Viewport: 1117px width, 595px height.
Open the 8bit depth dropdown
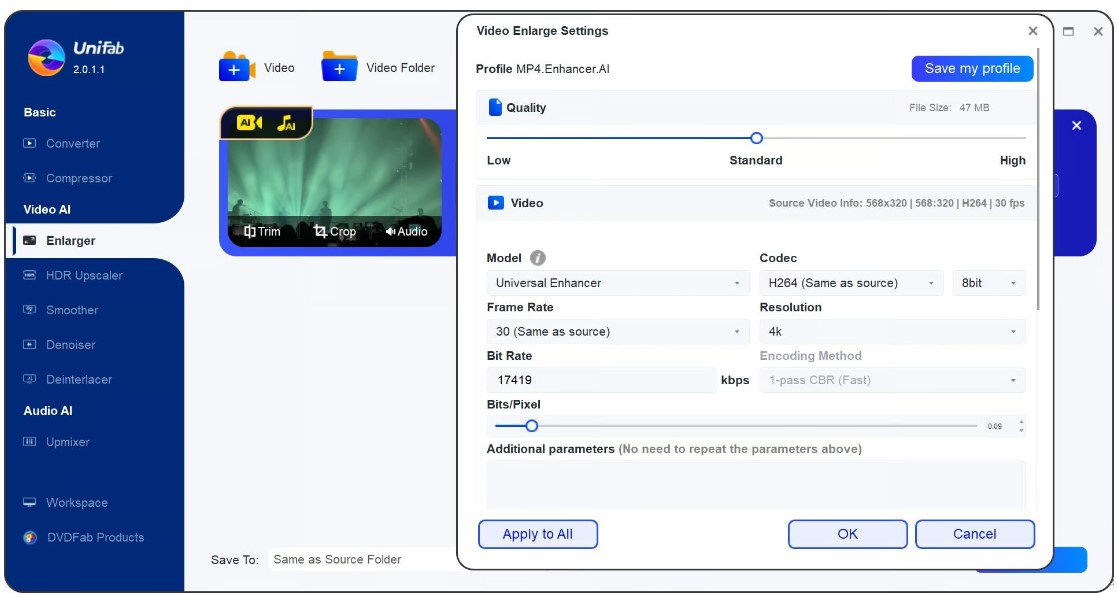989,283
